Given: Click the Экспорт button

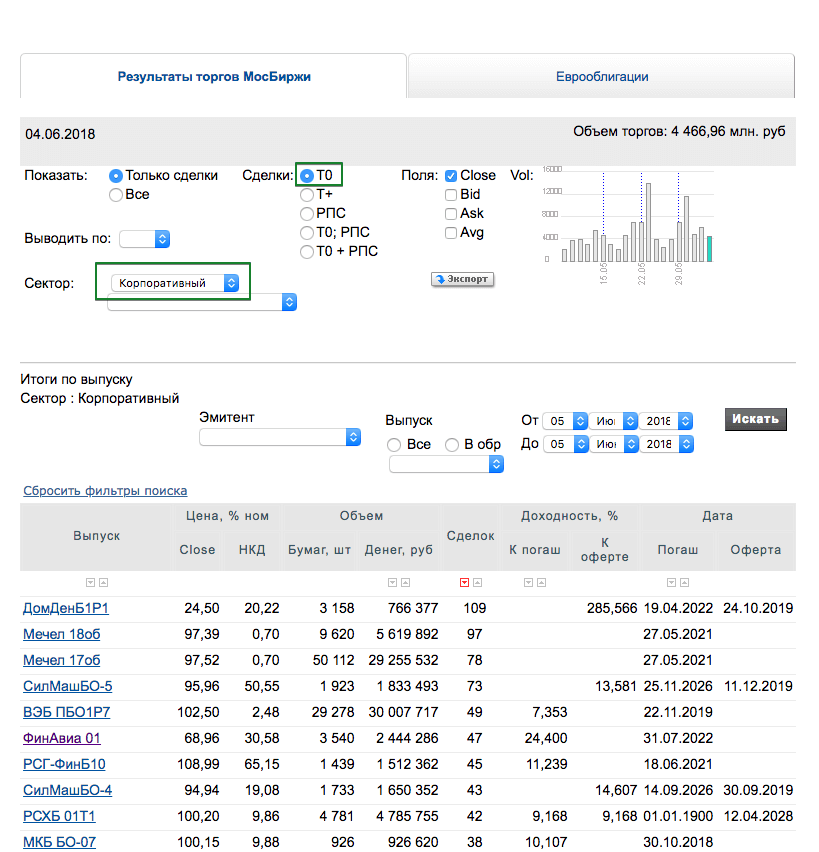Looking at the screenshot, I should point(462,279).
